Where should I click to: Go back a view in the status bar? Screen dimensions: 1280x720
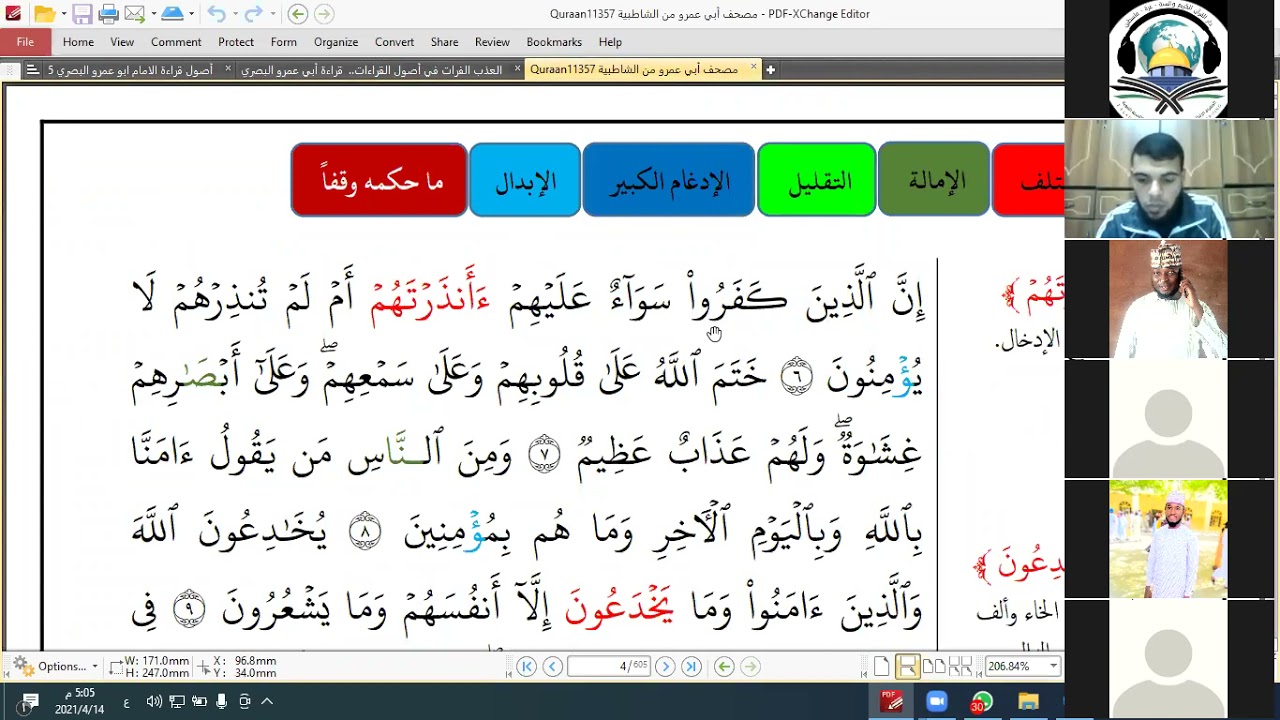tap(724, 667)
